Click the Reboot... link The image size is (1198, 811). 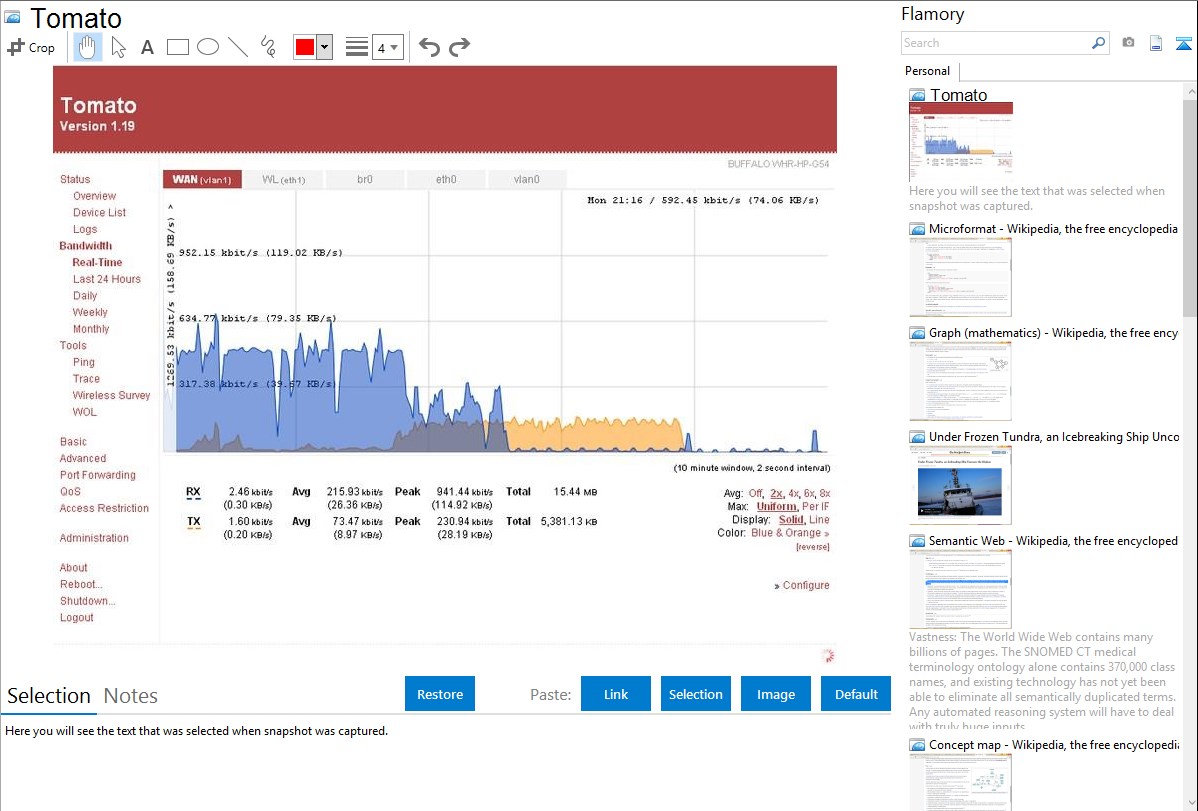pos(81,585)
